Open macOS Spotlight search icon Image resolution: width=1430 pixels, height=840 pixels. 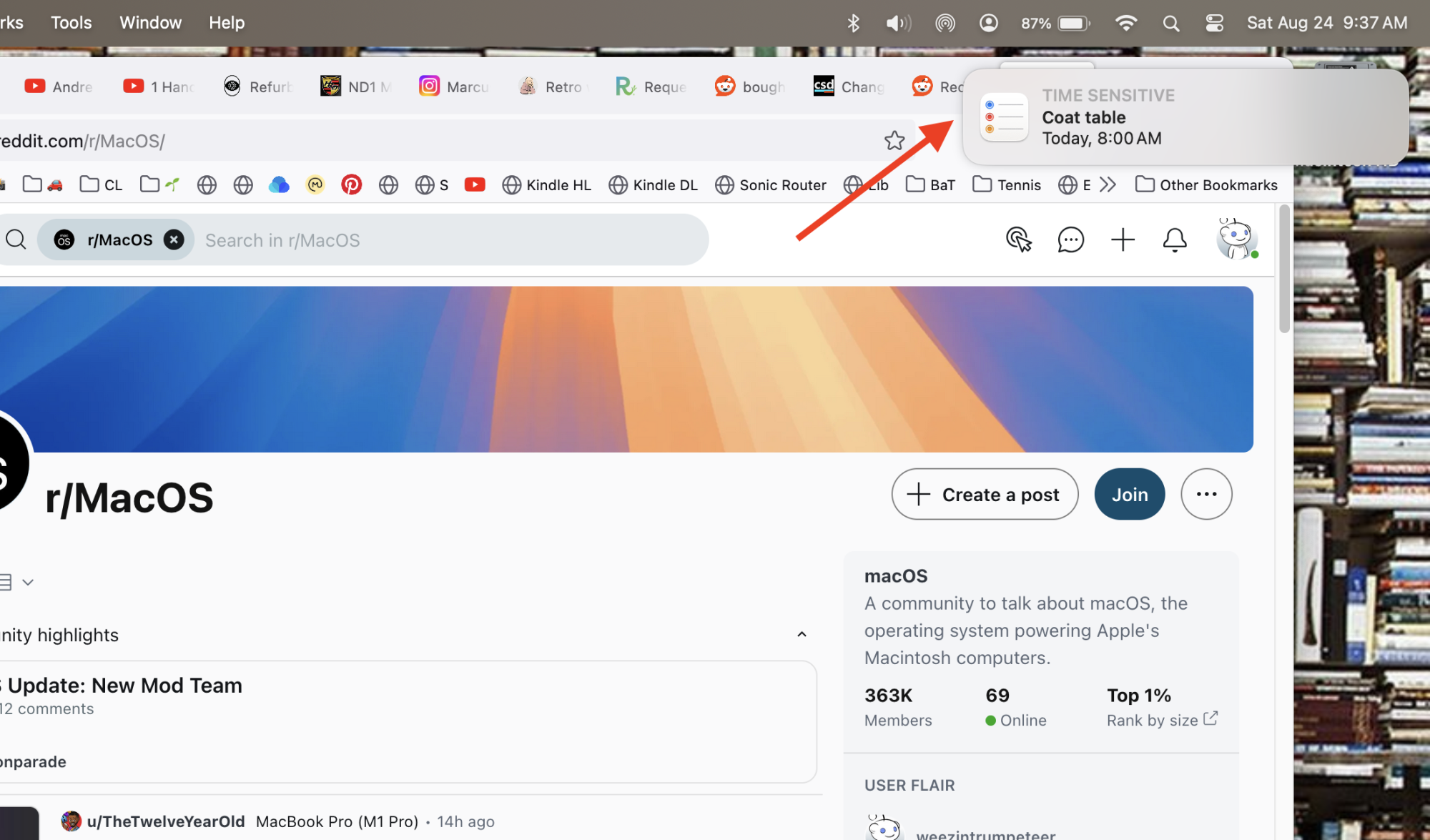point(1170,23)
